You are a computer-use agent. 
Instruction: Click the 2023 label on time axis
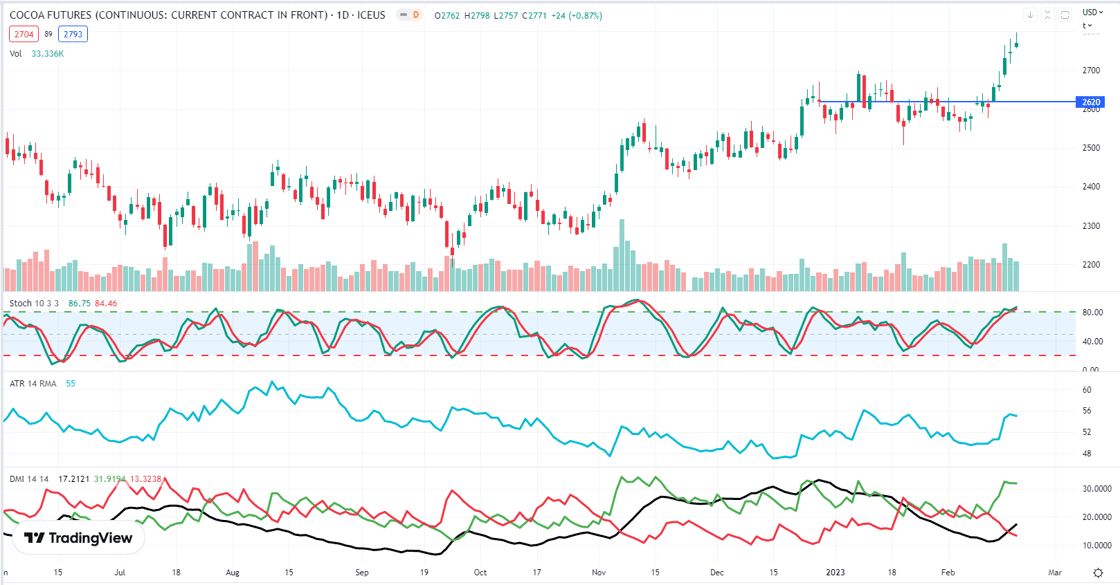pyautogui.click(x=835, y=573)
